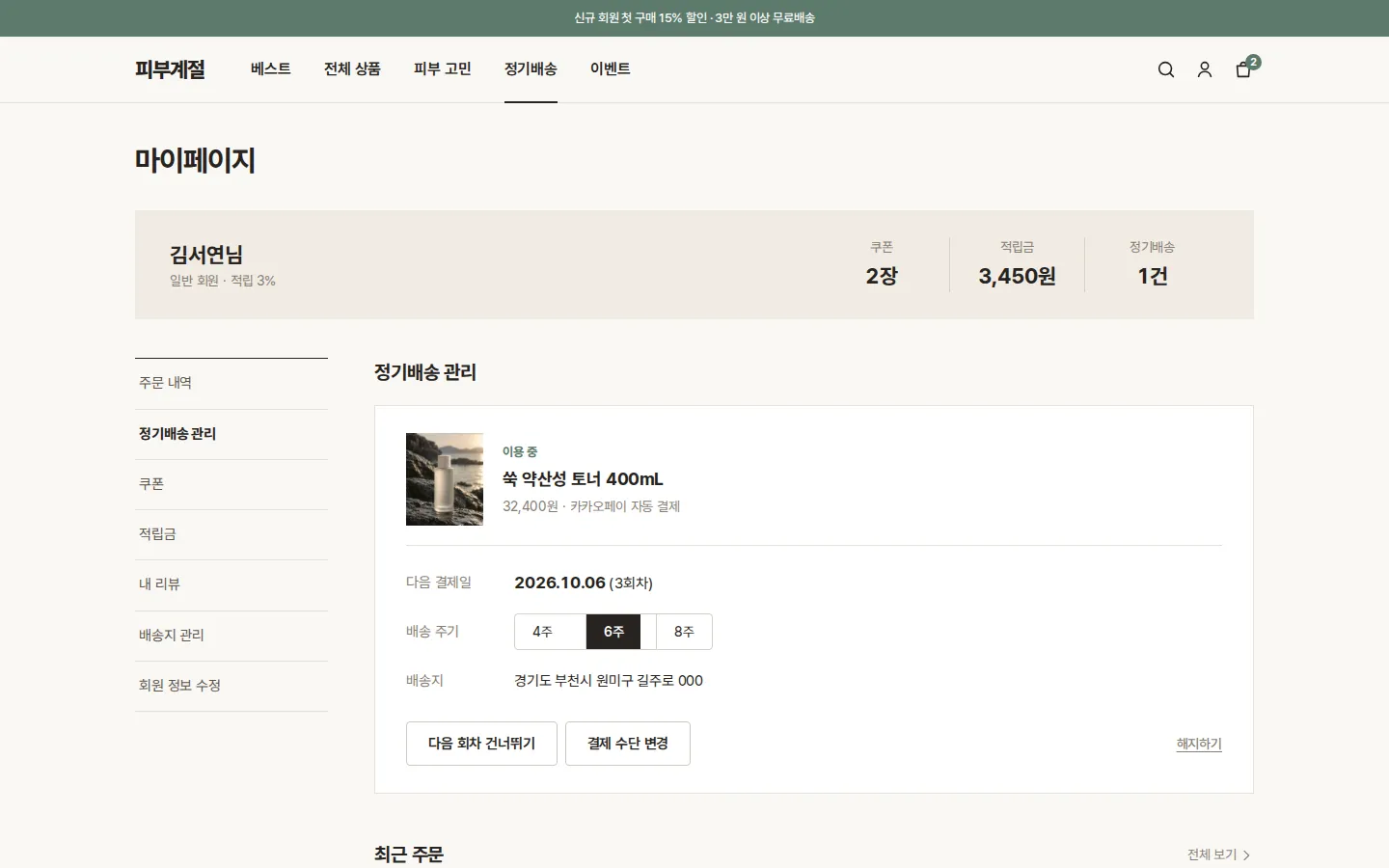Click the 적립금 3,450원 summary
This screenshot has height=868, width=1389.
(x=1017, y=264)
